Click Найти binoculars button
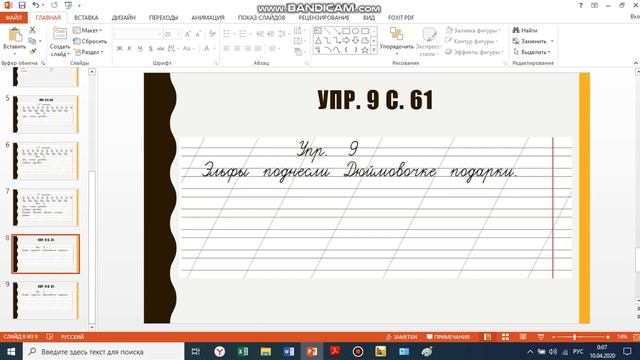 tap(525, 30)
